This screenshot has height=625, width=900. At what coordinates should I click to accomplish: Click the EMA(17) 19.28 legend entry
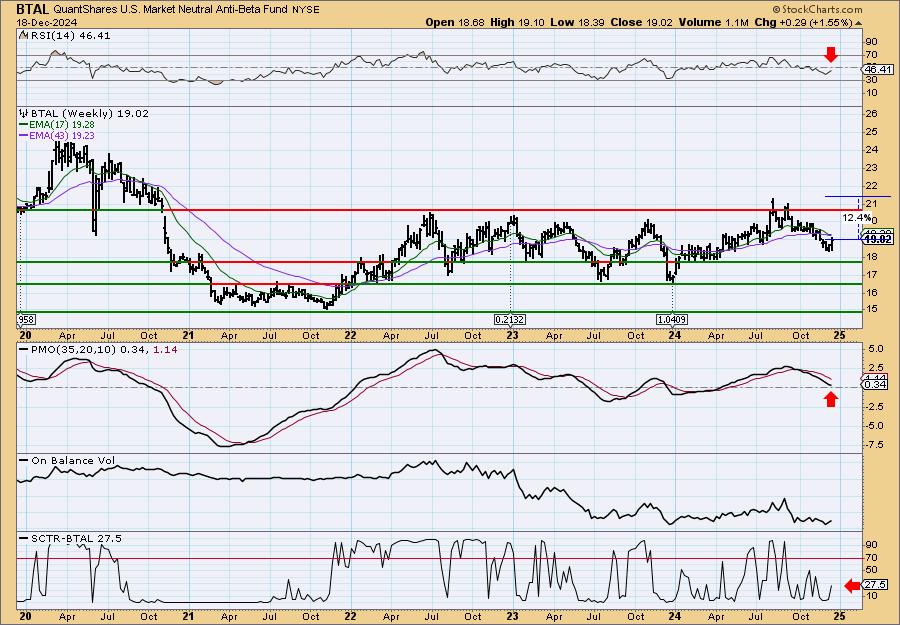point(57,125)
